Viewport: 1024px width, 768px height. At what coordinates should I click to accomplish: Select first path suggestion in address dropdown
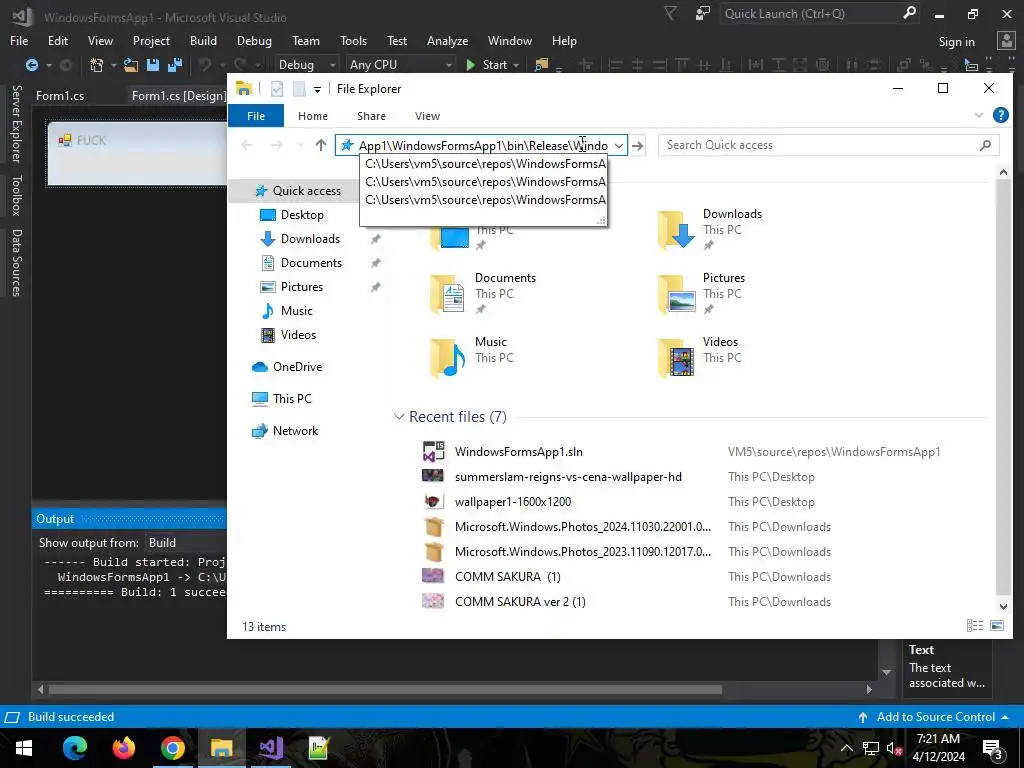pyautogui.click(x=483, y=164)
